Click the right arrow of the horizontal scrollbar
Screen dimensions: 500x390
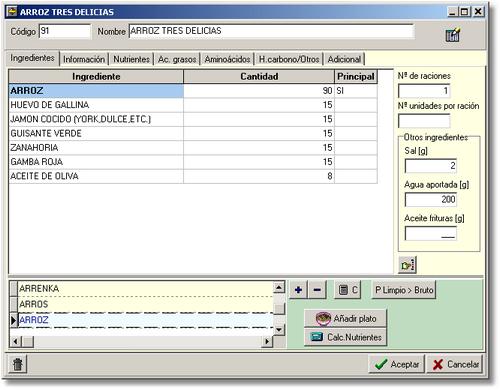(x=267, y=341)
